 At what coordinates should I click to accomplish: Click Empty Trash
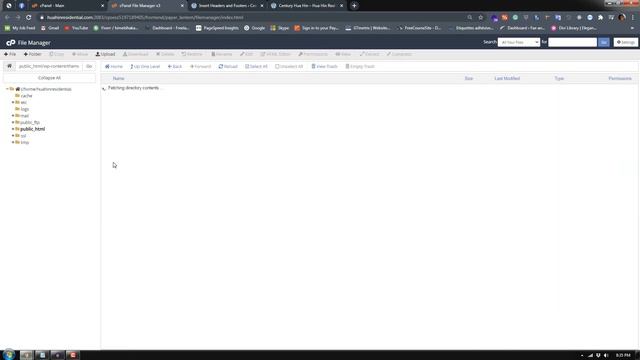click(360, 66)
